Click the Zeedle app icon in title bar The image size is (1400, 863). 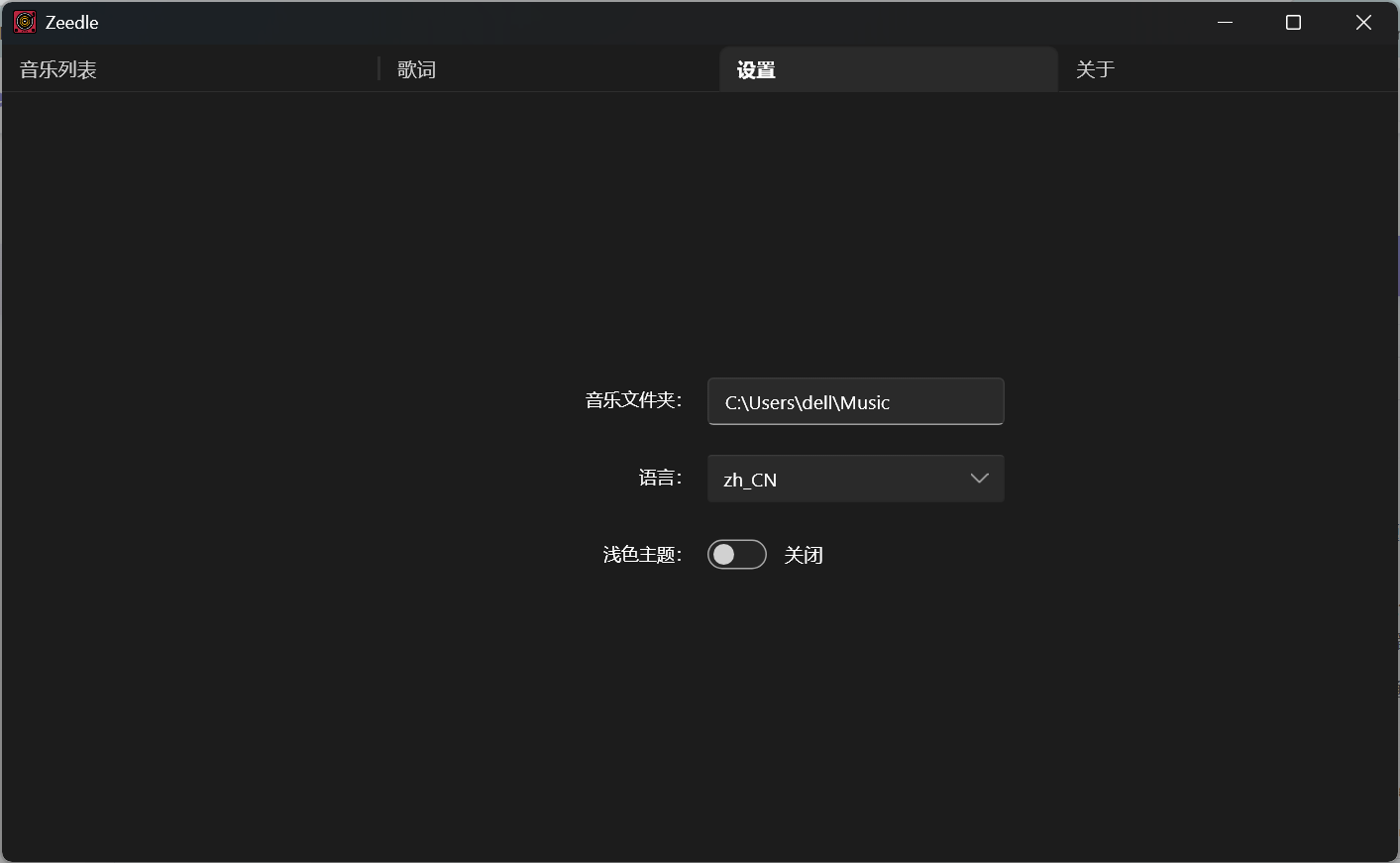(25, 22)
